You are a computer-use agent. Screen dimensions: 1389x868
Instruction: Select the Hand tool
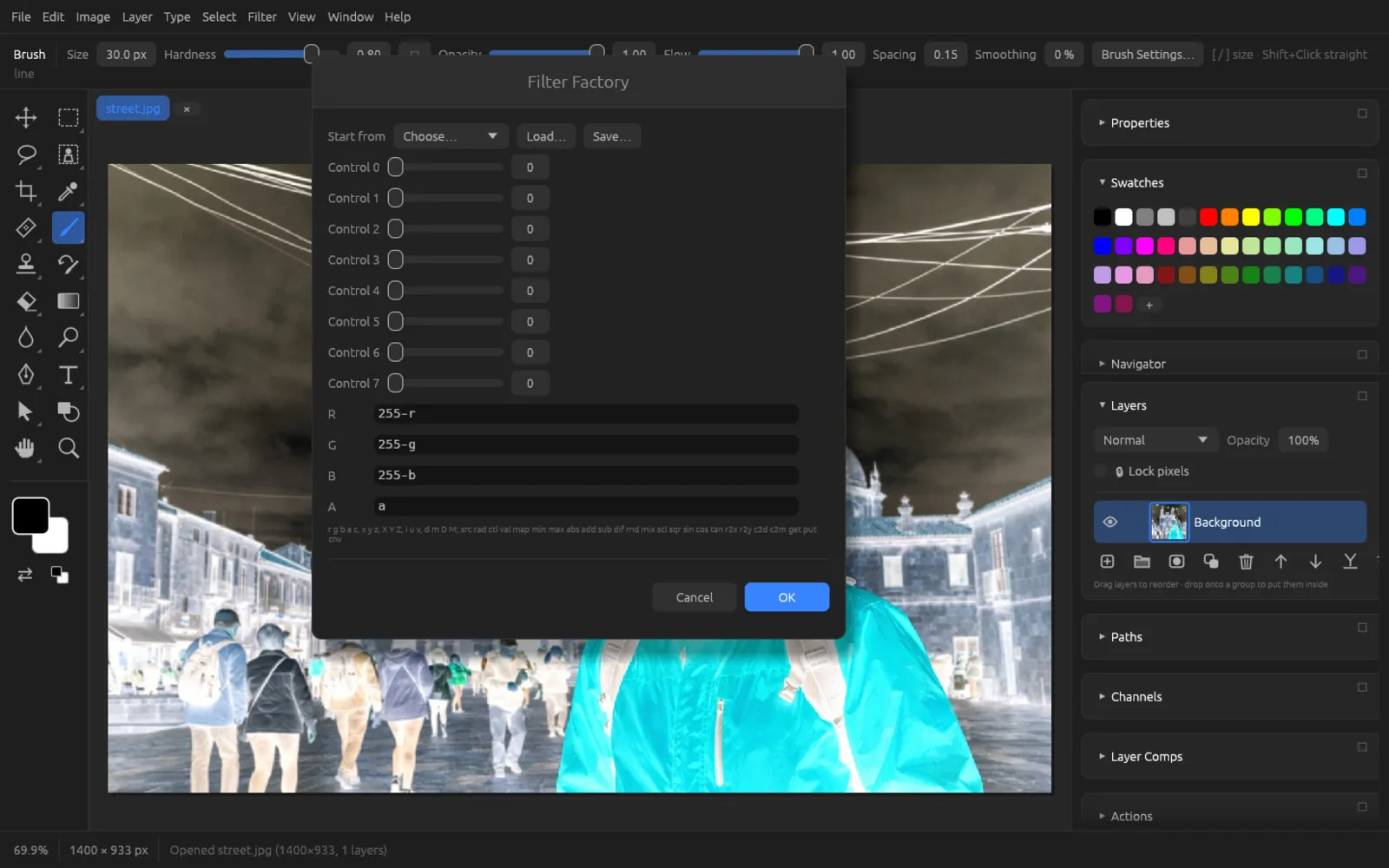click(26, 448)
